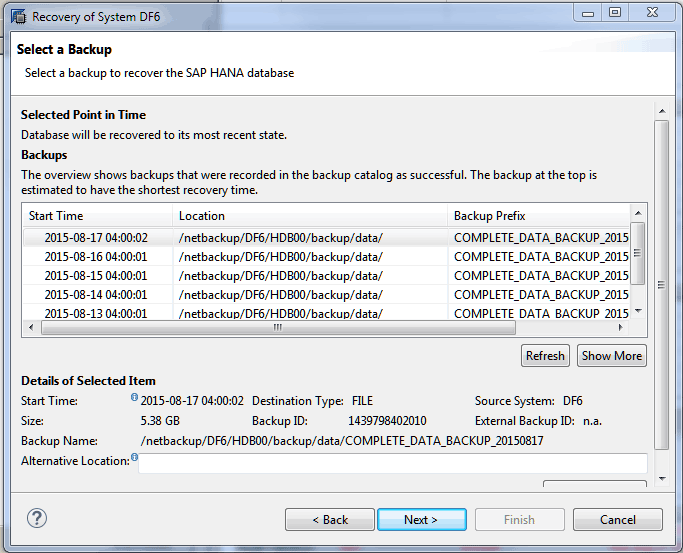The image size is (683, 553).
Task: Select backup from 2015-08-17 04:00:02
Action: 326,238
